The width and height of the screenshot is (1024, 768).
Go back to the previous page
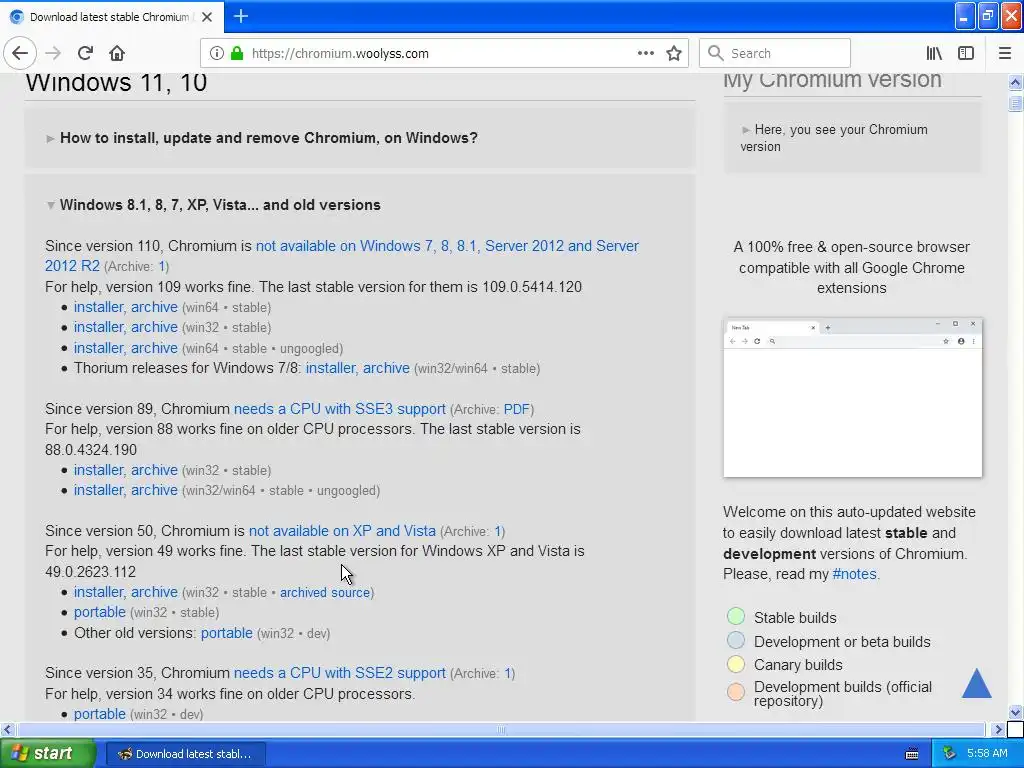click(20, 53)
